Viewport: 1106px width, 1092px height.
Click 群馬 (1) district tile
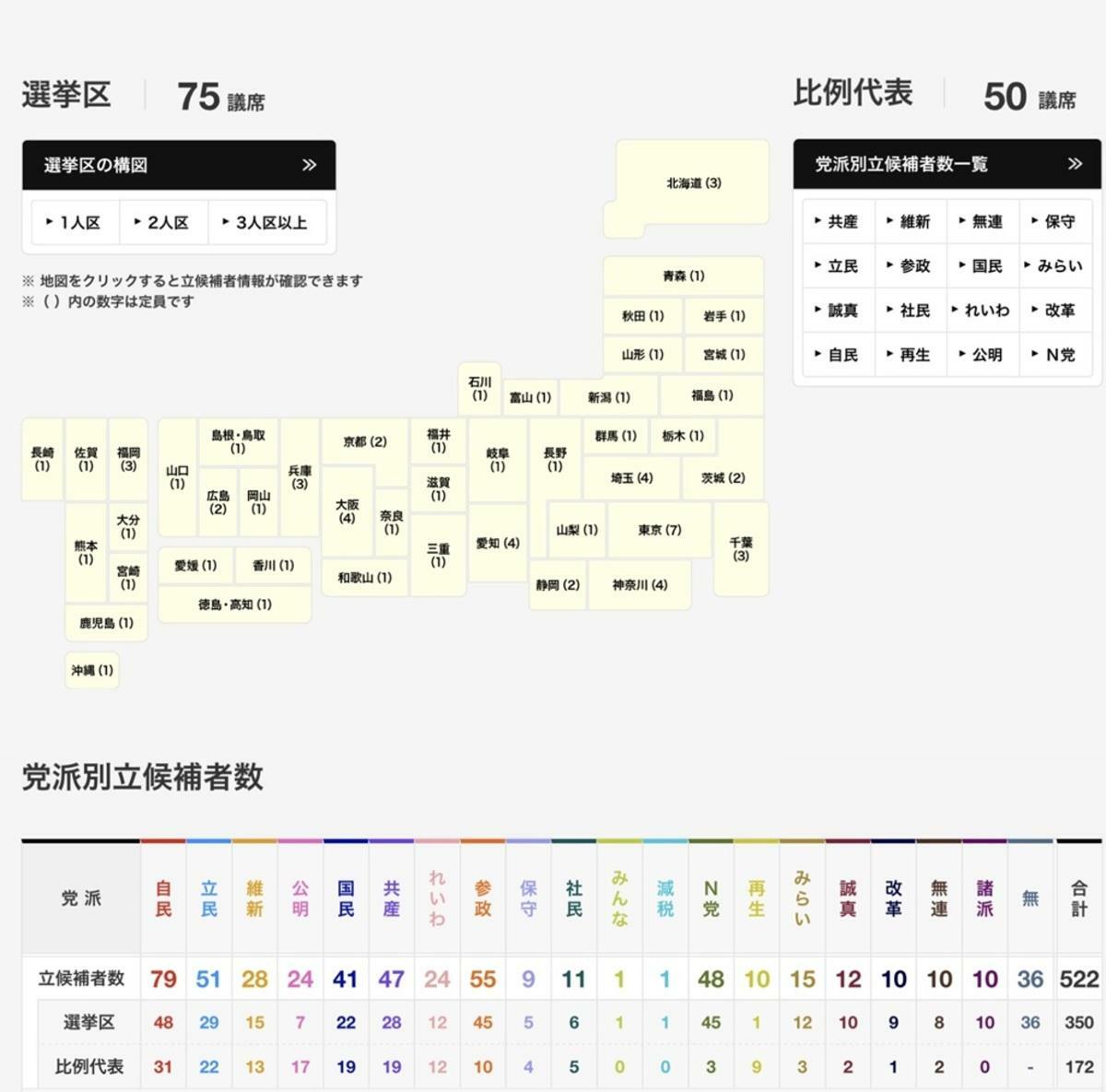click(615, 436)
